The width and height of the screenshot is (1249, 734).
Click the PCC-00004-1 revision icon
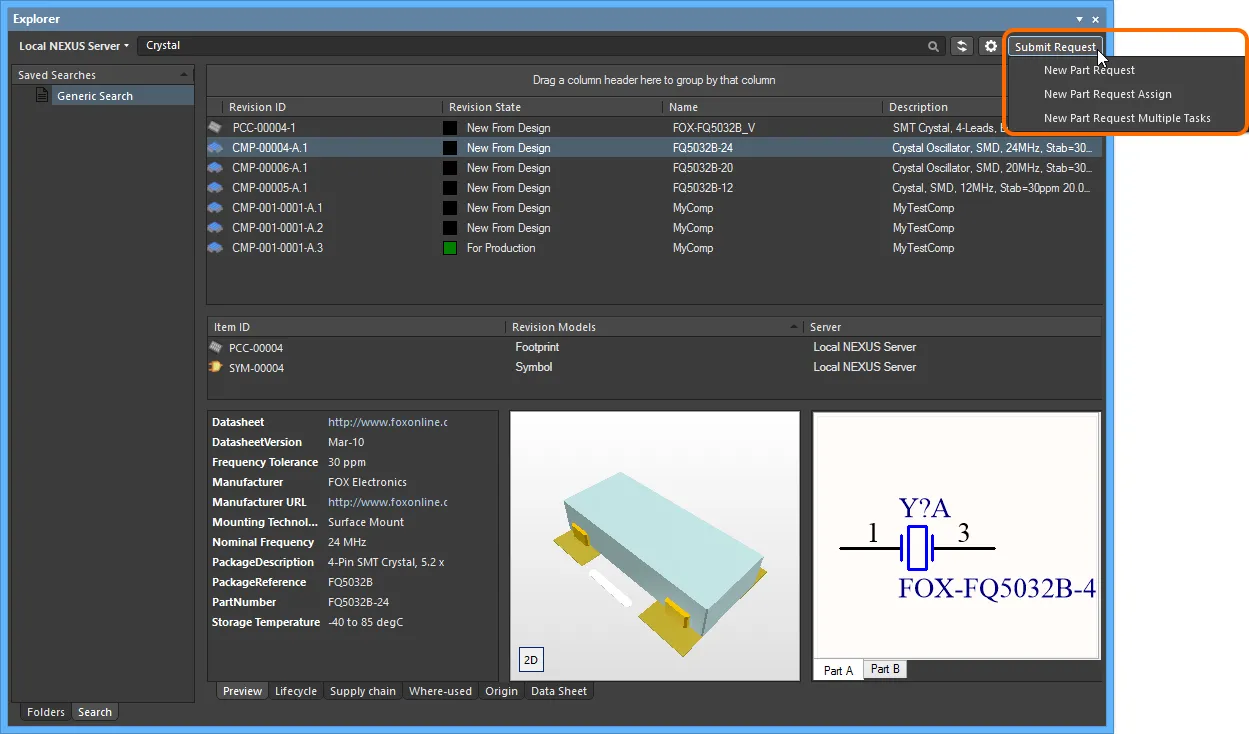tap(216, 128)
